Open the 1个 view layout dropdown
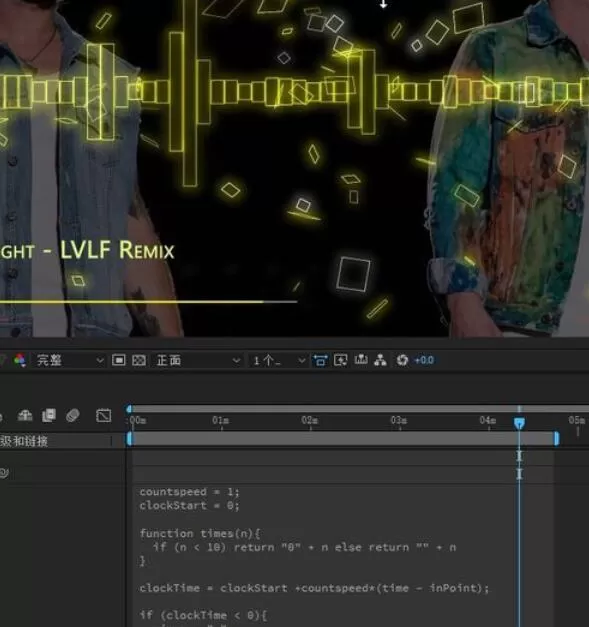 point(278,360)
